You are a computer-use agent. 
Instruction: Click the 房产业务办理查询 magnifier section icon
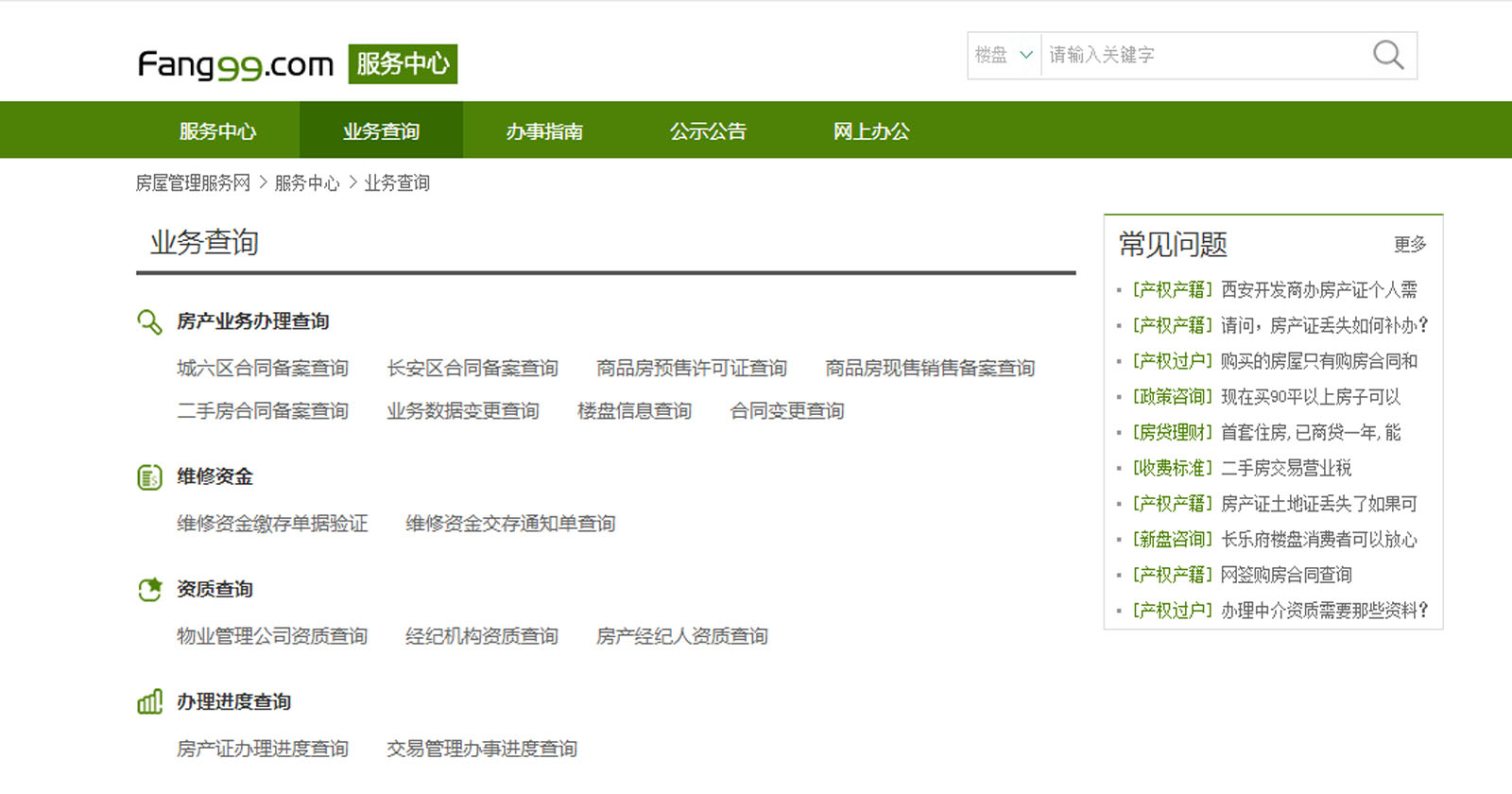coord(149,322)
